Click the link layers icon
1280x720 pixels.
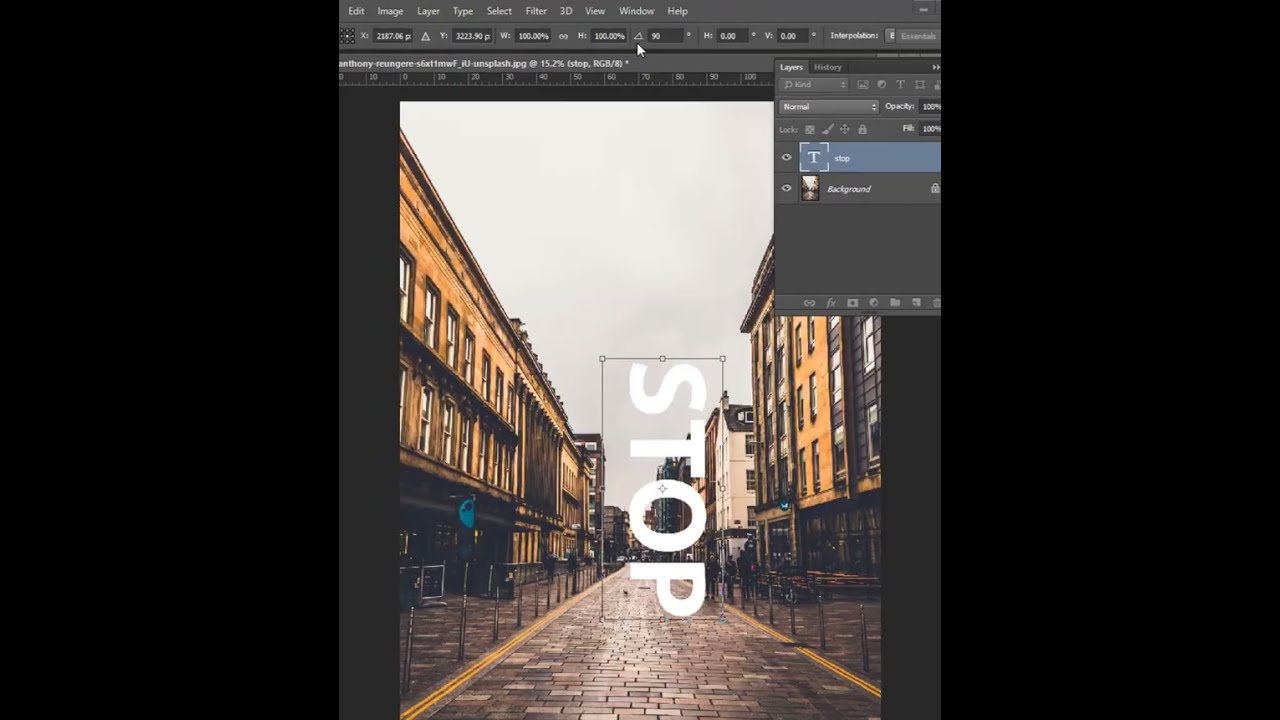[x=809, y=302]
